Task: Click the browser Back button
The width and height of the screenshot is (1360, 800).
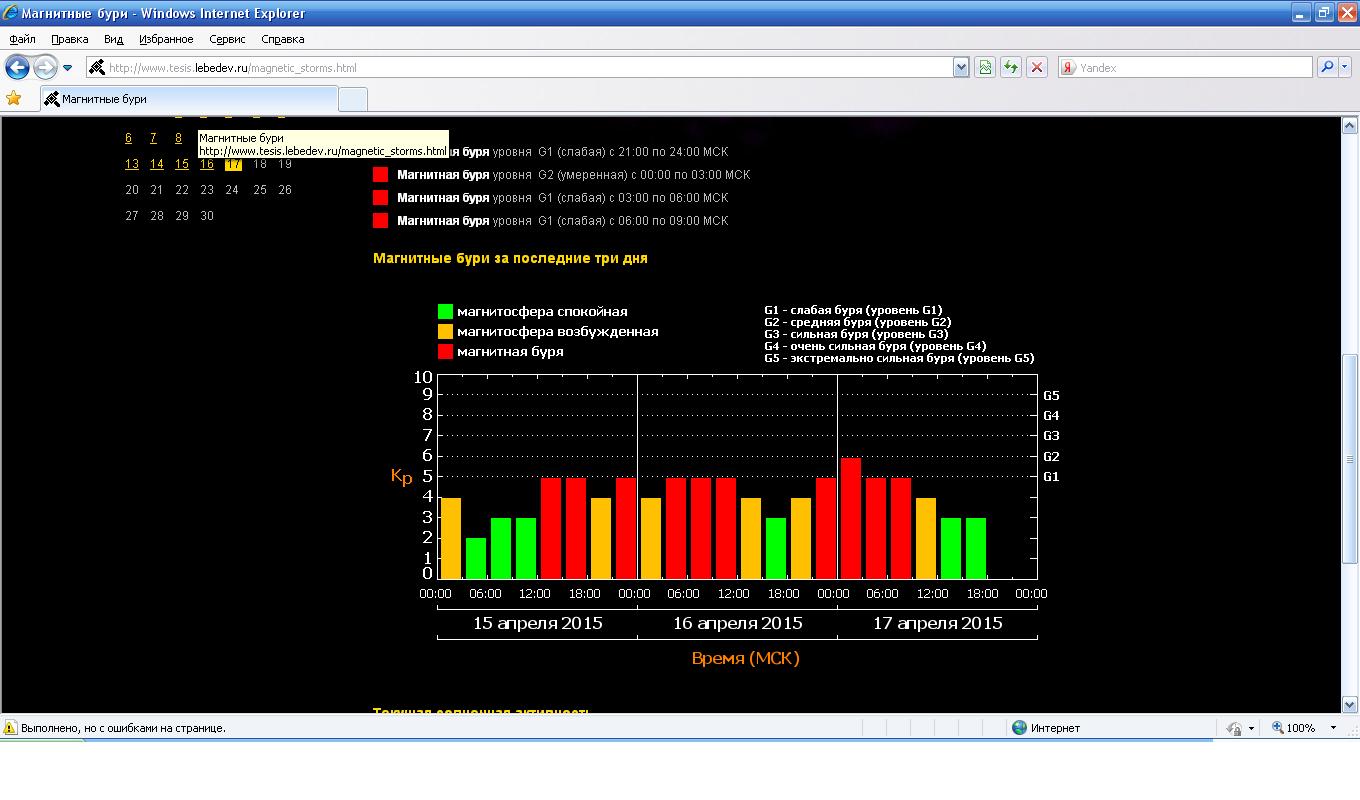Action: point(17,68)
